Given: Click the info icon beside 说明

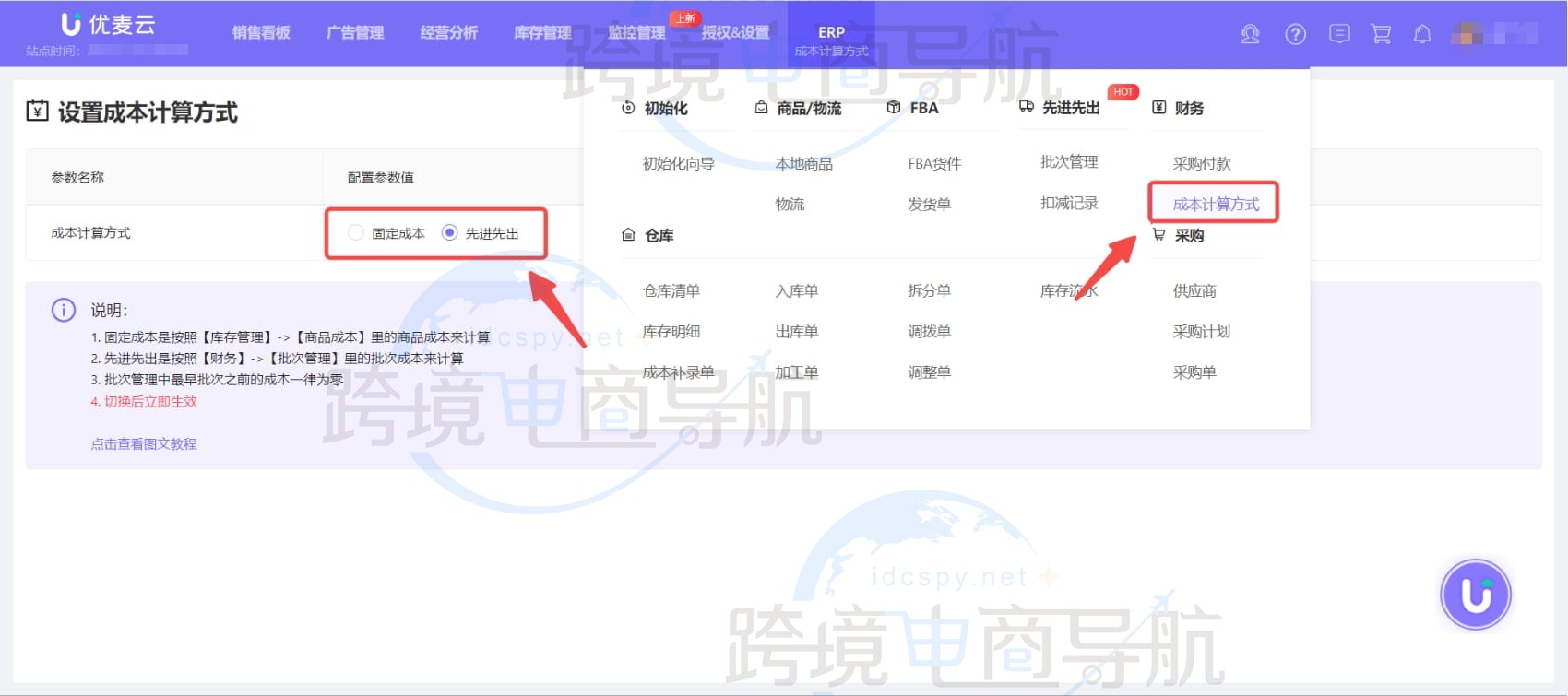Looking at the screenshot, I should click(64, 310).
